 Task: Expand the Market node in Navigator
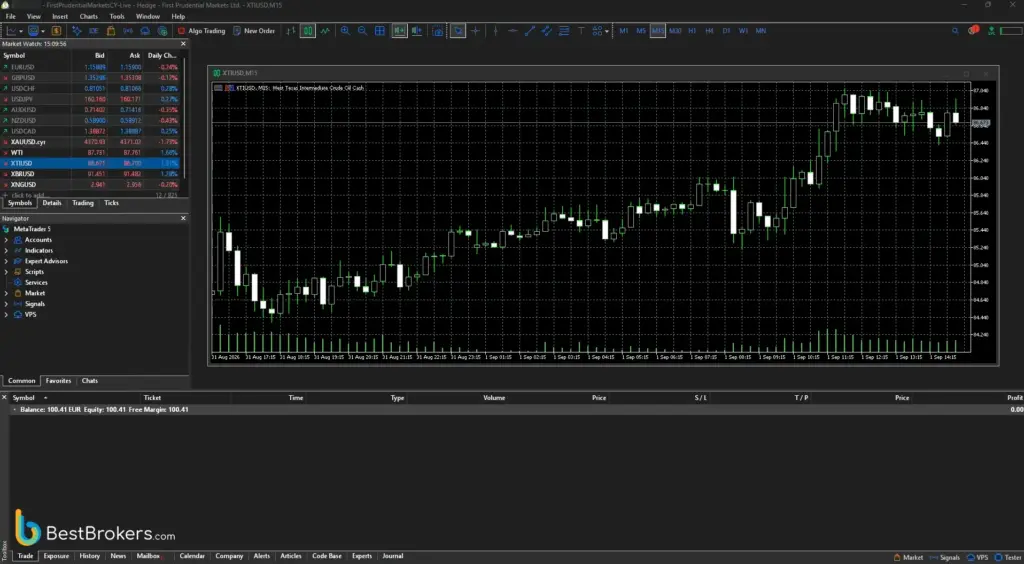point(6,293)
